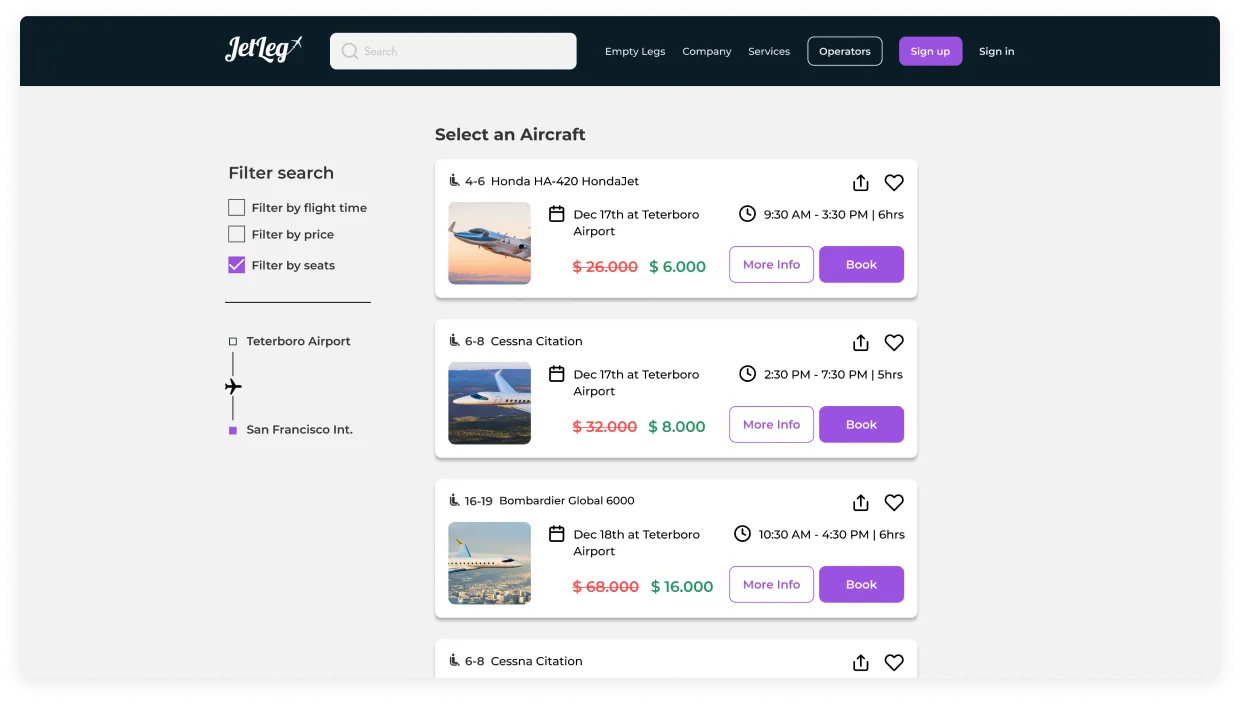Uncheck Filter by seats
Image resolution: width=1240 pixels, height=702 pixels.
point(237,265)
